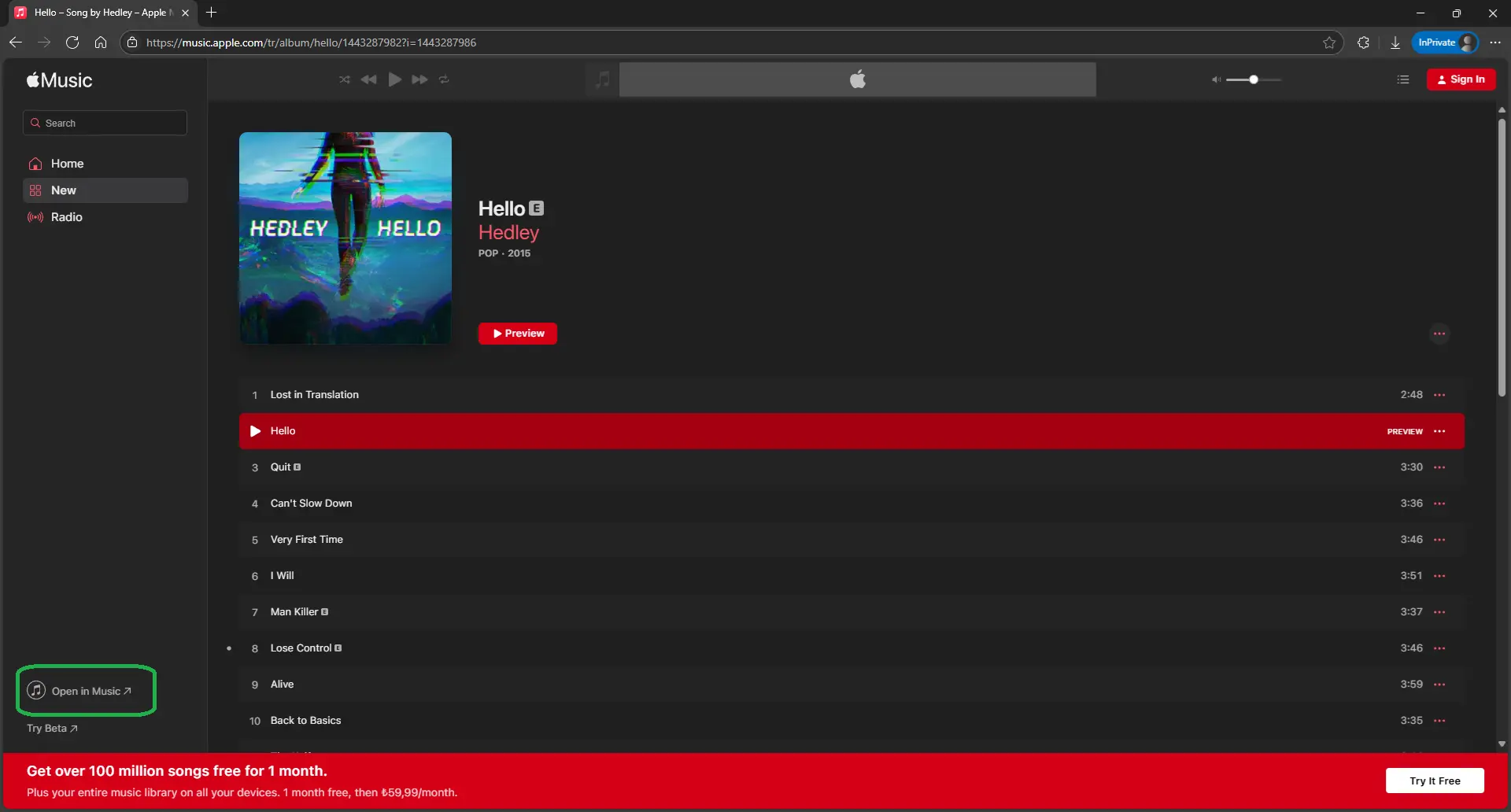
Task: Toggle repeat mode
Action: click(444, 79)
